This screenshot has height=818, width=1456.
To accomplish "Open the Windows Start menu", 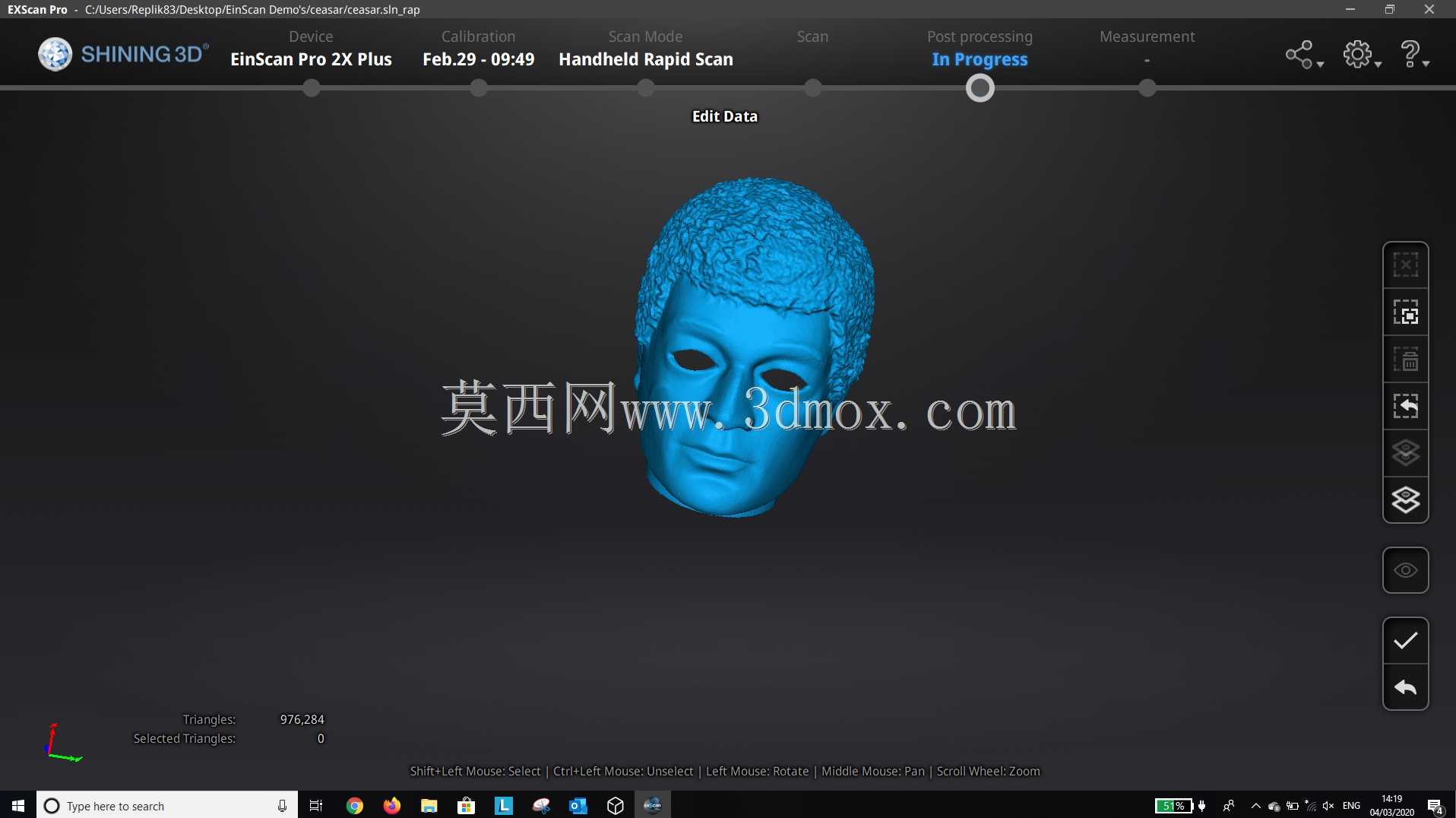I will point(18,805).
